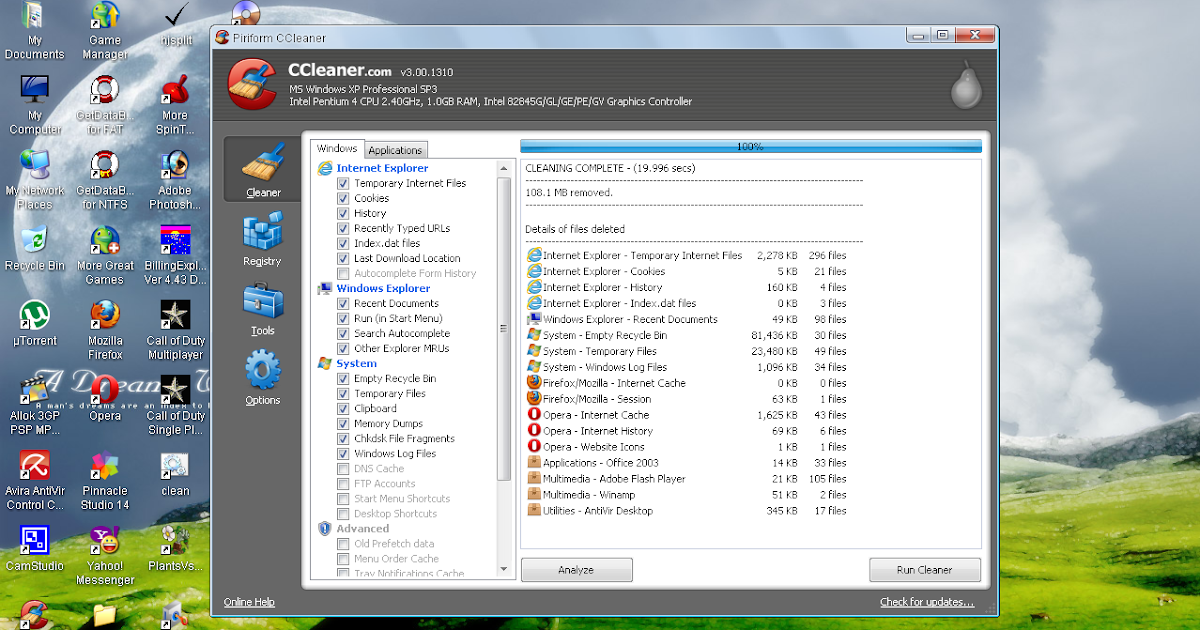1200x630 pixels.
Task: Select Utilities - AntiVir Desktop result row
Action: 687,511
